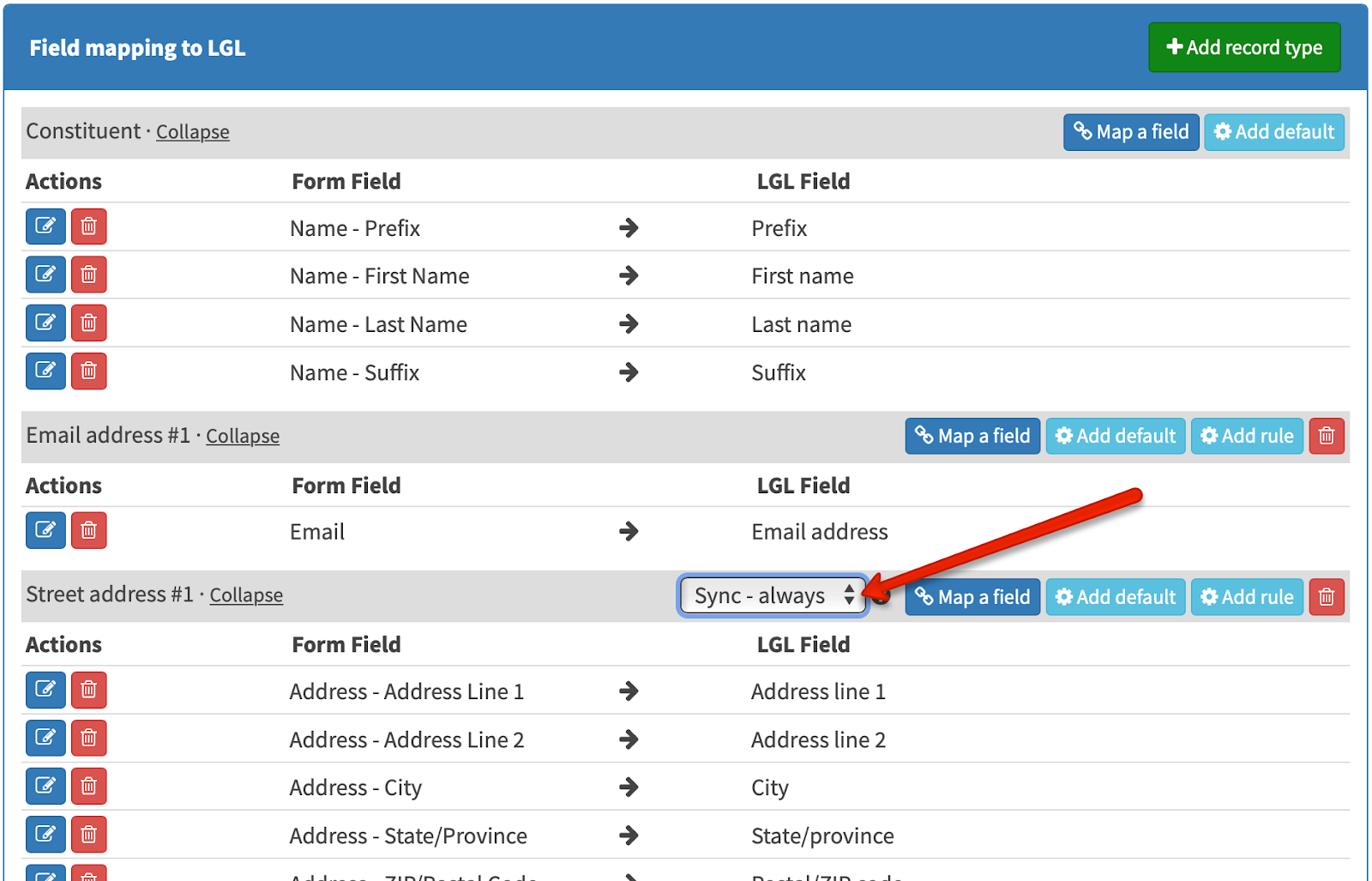
Task: Collapse the Email address #1 section
Action: [243, 436]
